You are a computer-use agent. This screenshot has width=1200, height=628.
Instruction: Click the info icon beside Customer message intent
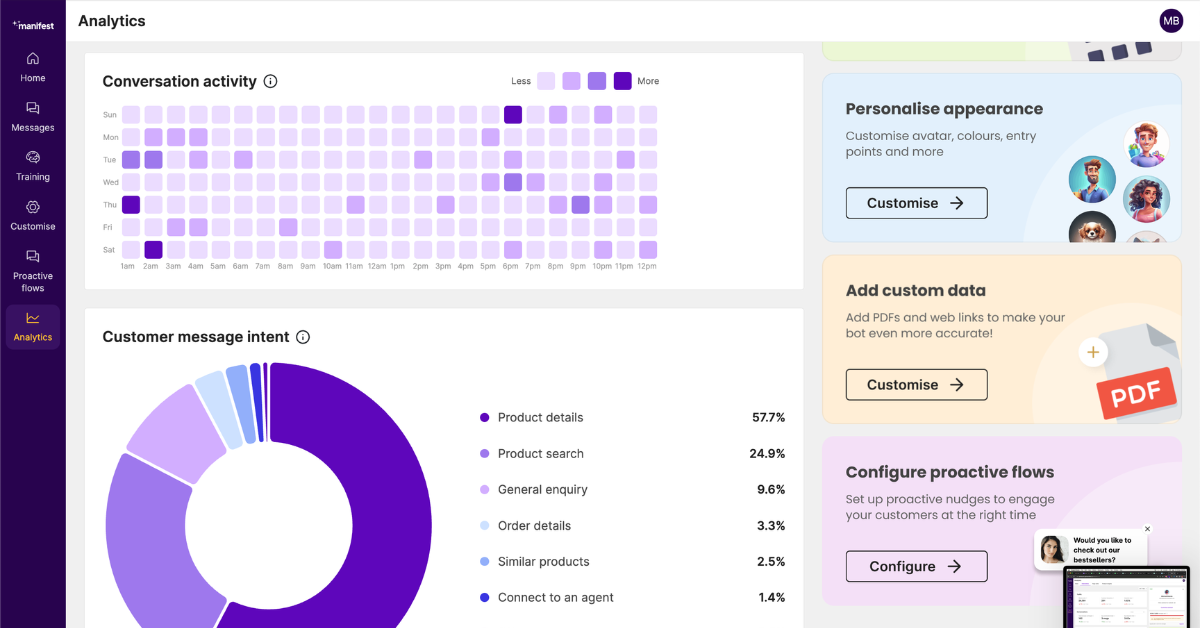(x=303, y=337)
